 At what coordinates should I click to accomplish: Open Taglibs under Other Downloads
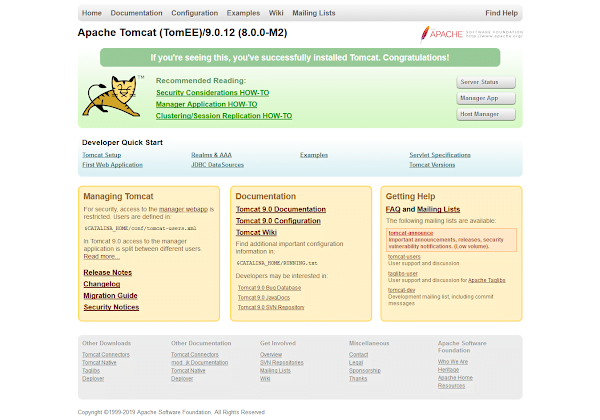(x=91, y=371)
